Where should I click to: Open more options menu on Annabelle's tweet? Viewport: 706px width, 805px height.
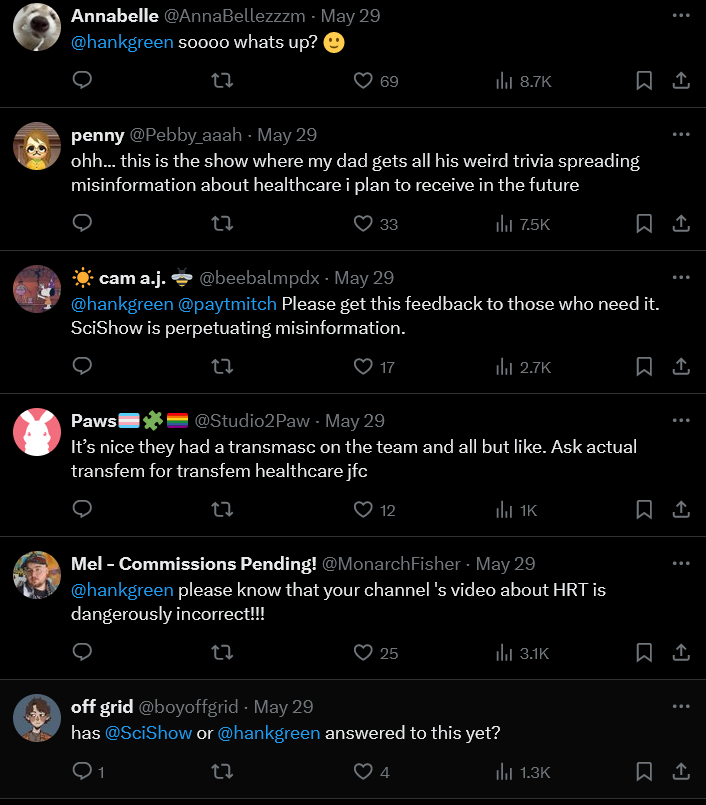[x=681, y=16]
